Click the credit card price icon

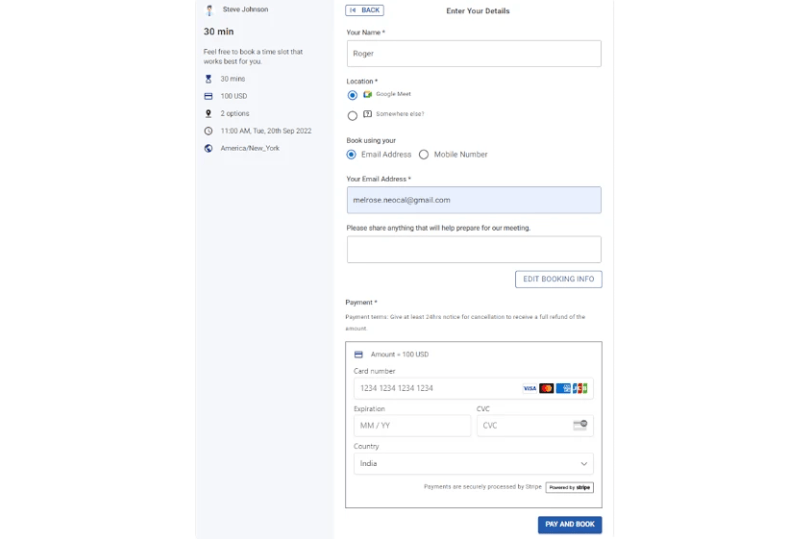(208, 96)
